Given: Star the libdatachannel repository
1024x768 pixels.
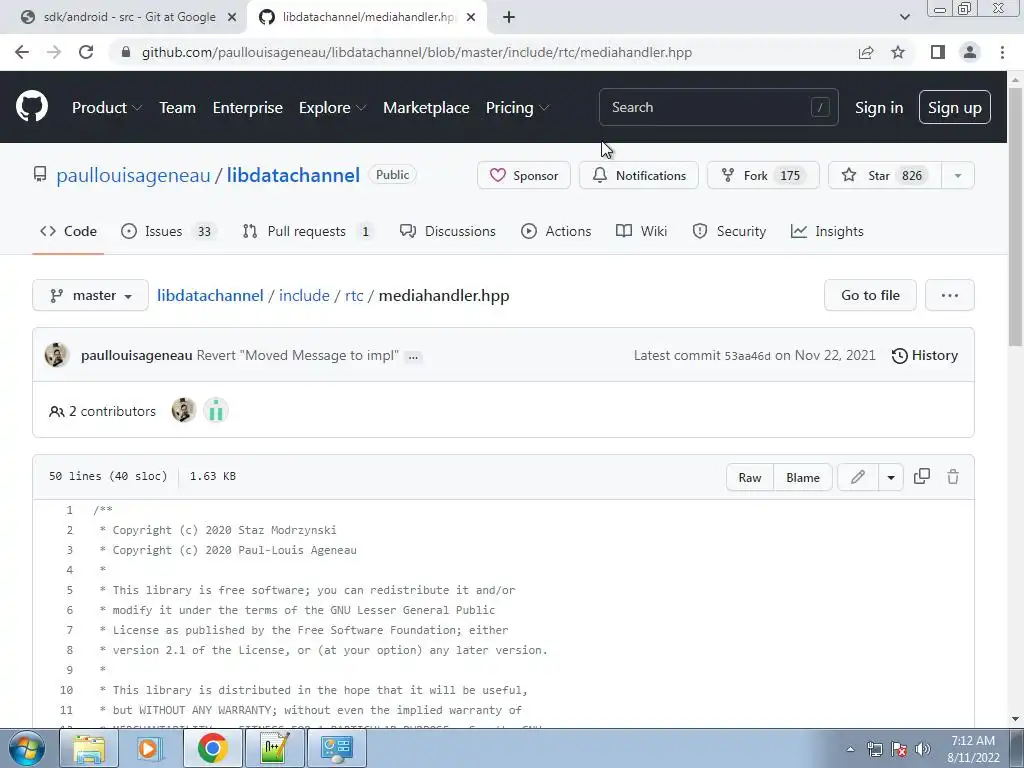Looking at the screenshot, I should click(885, 175).
